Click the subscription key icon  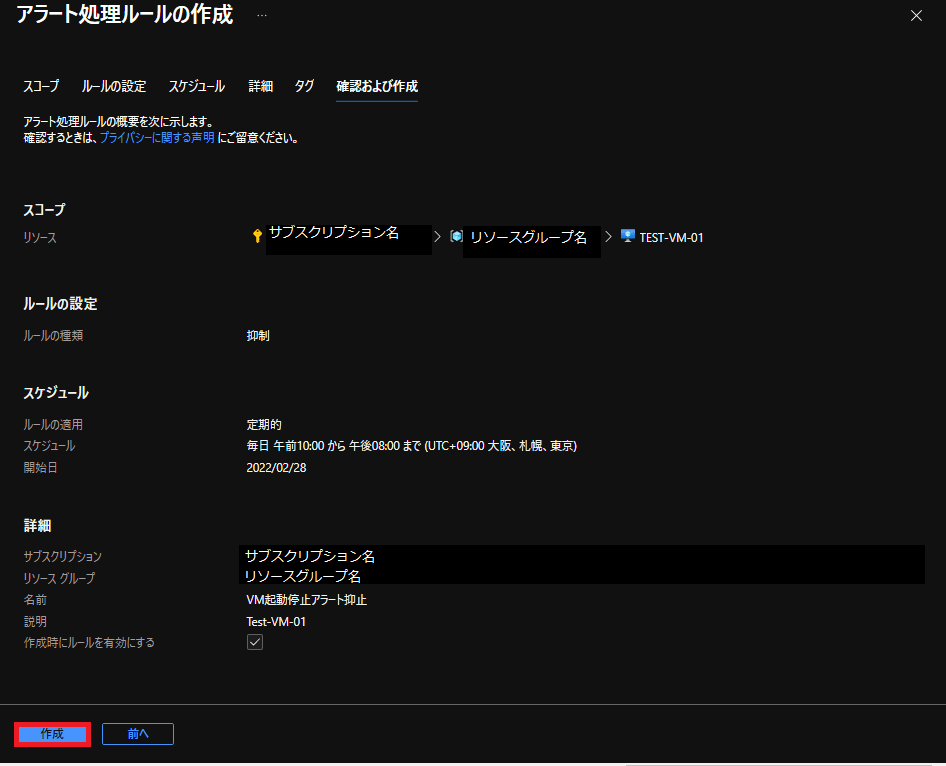tap(257, 236)
